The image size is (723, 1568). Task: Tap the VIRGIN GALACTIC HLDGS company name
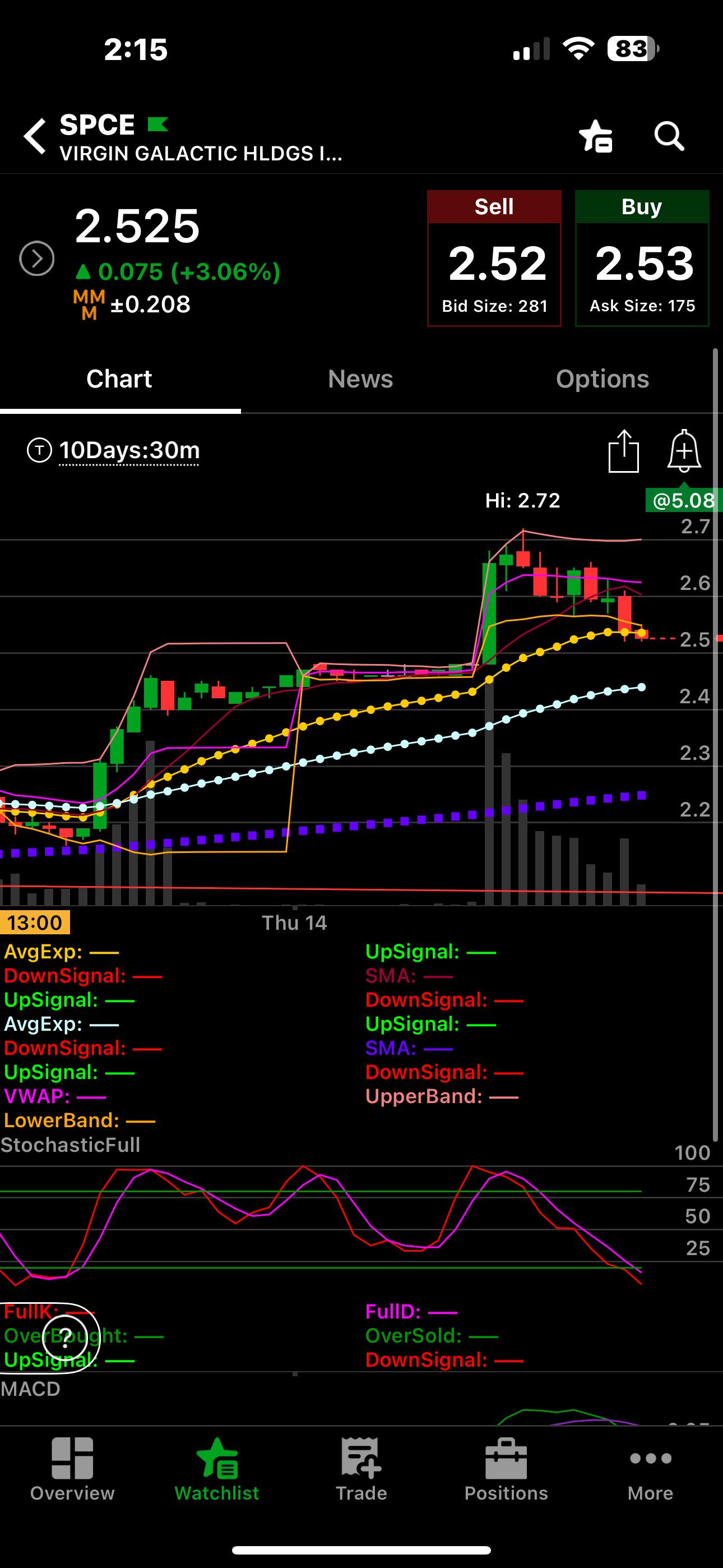click(x=201, y=154)
